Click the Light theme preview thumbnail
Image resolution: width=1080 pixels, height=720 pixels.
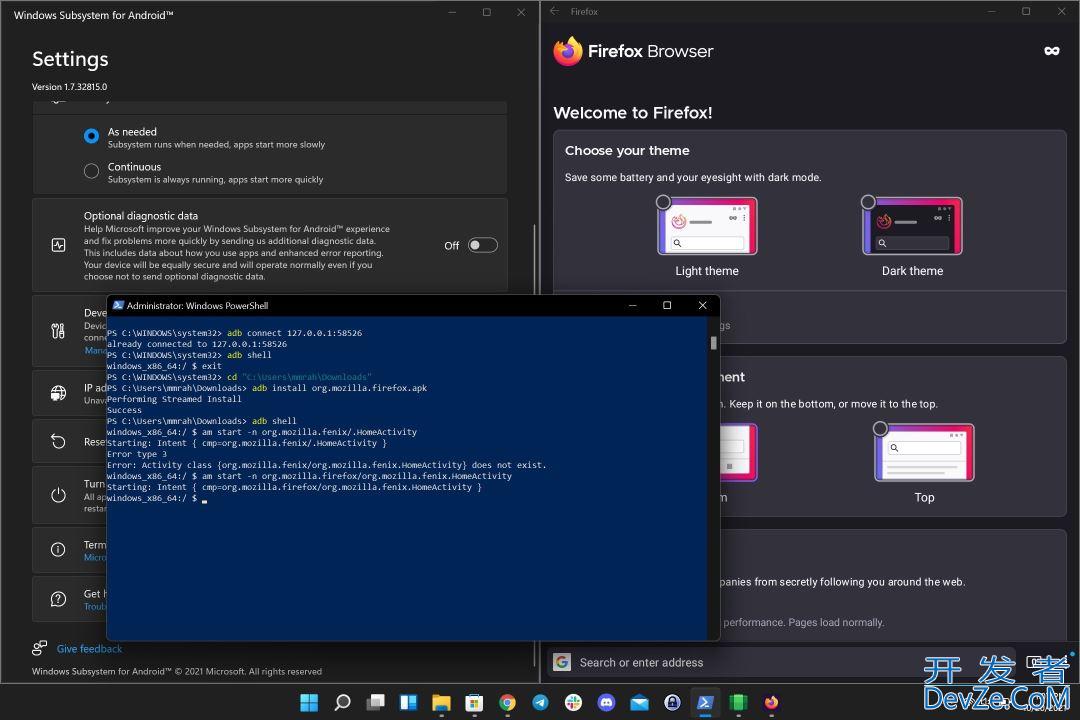pos(707,226)
